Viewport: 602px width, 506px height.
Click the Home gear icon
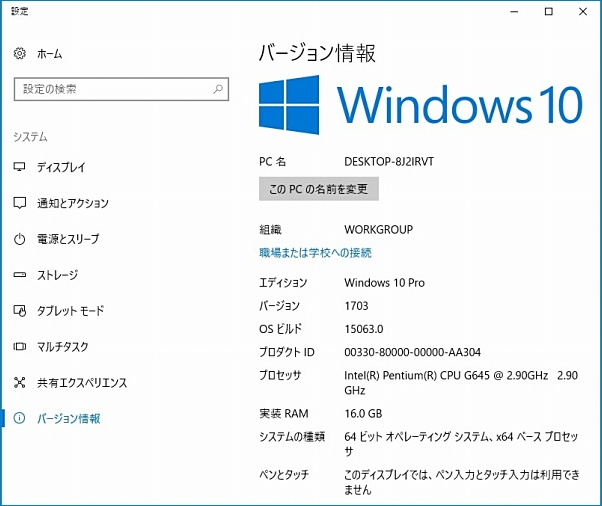pyautogui.click(x=20, y=53)
